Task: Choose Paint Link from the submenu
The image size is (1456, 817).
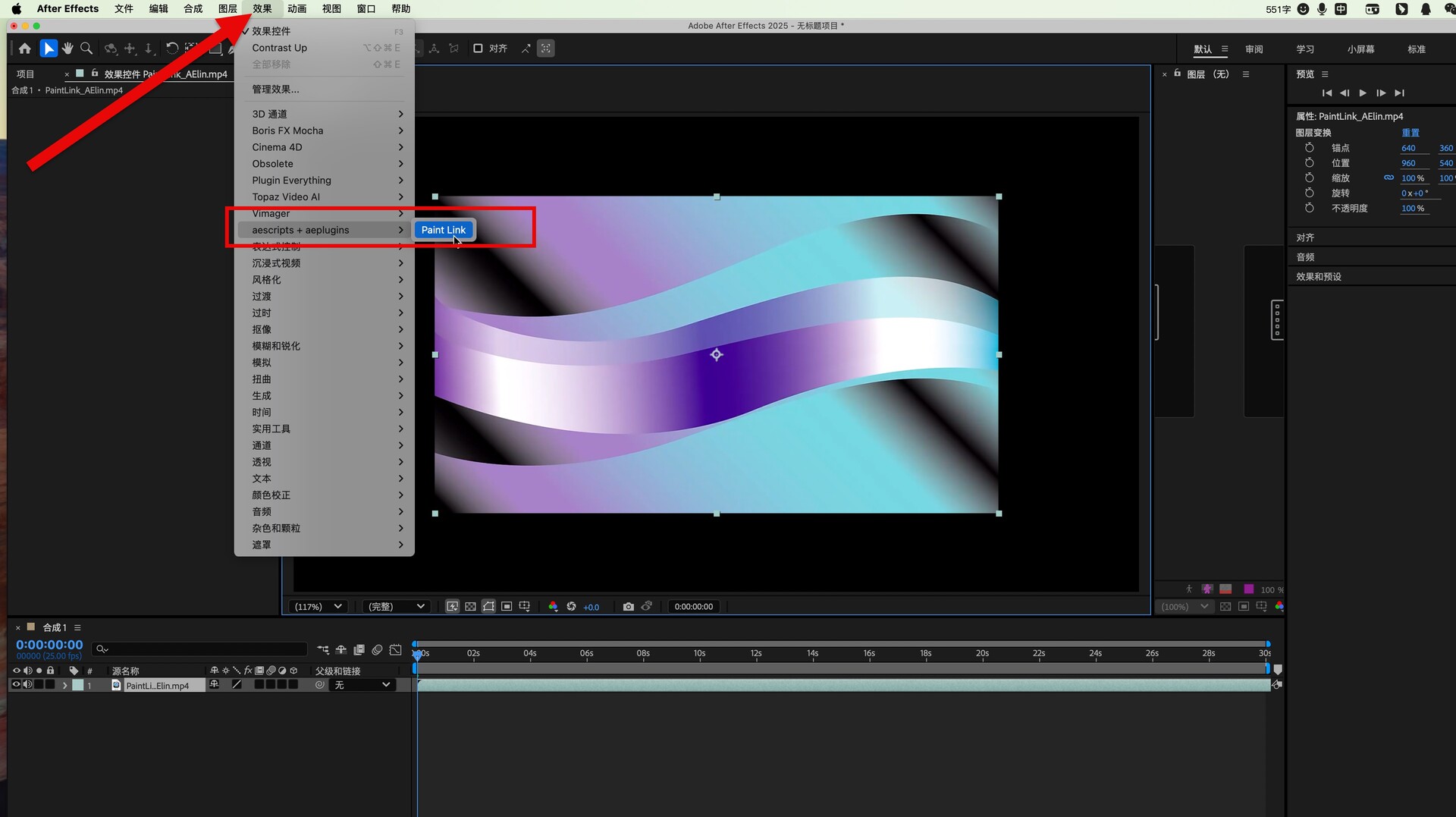Action: click(x=444, y=230)
